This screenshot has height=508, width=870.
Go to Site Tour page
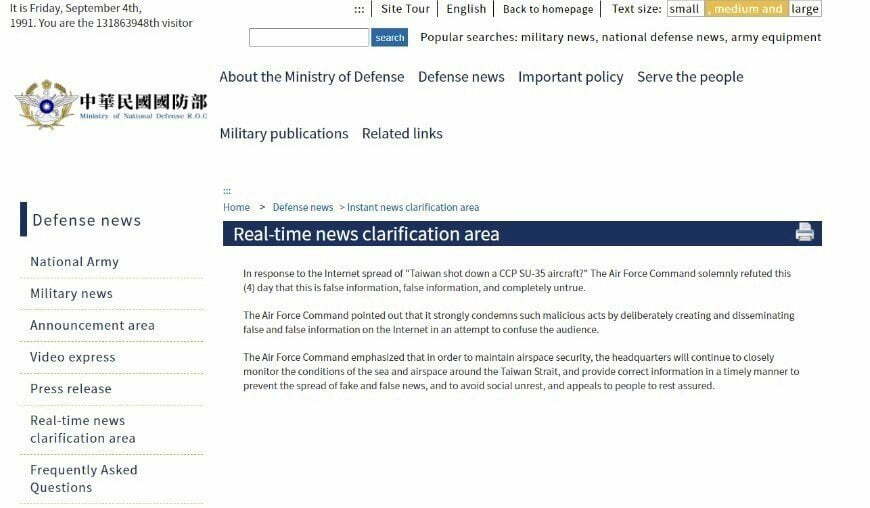(x=405, y=9)
